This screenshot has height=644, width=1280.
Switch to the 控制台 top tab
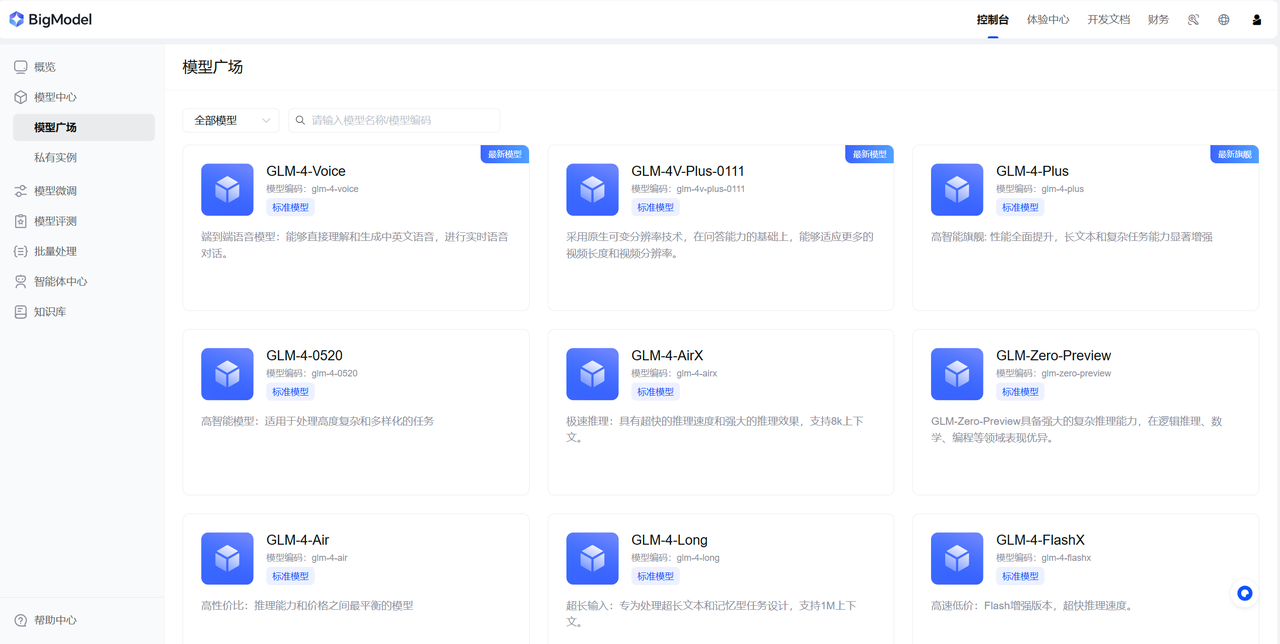pyautogui.click(x=993, y=20)
